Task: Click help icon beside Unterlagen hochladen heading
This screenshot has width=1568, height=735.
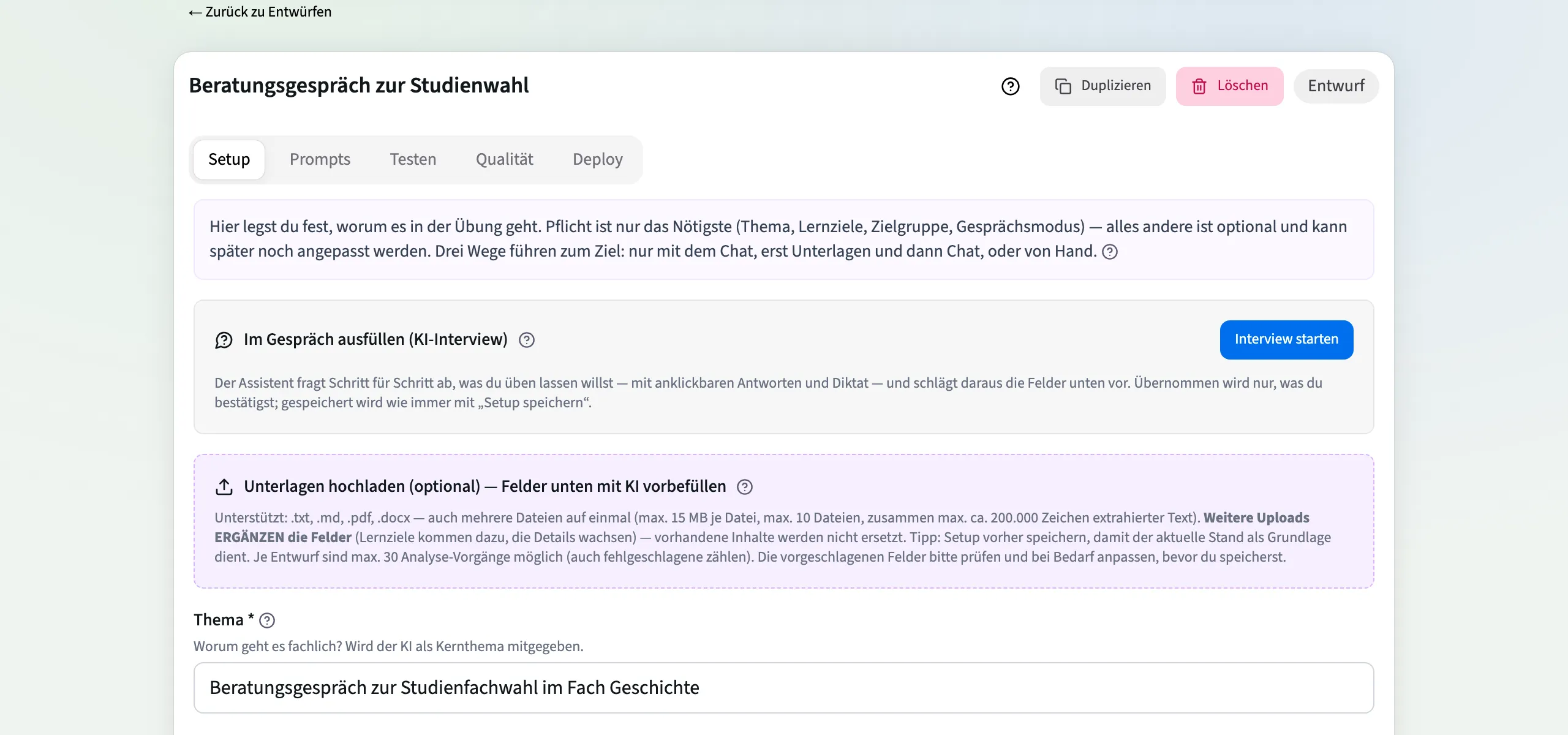Action: pos(745,487)
